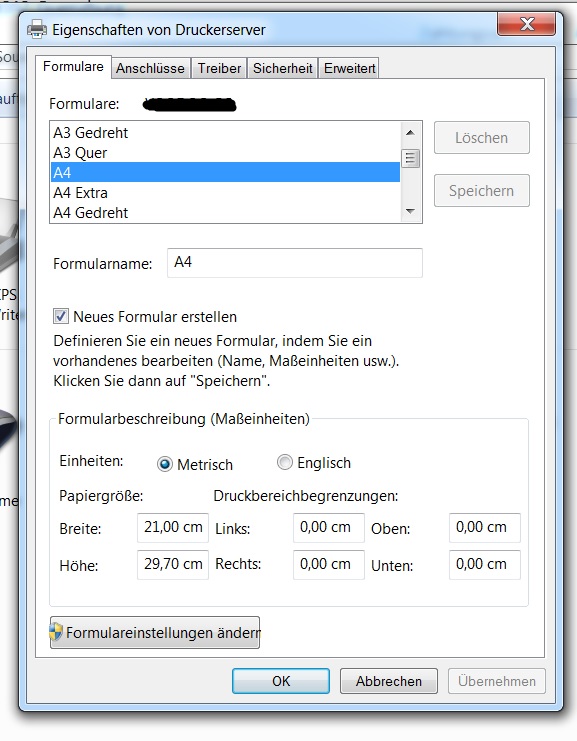Click the forms list scroll-down arrow
The image size is (577, 741).
tap(410, 211)
